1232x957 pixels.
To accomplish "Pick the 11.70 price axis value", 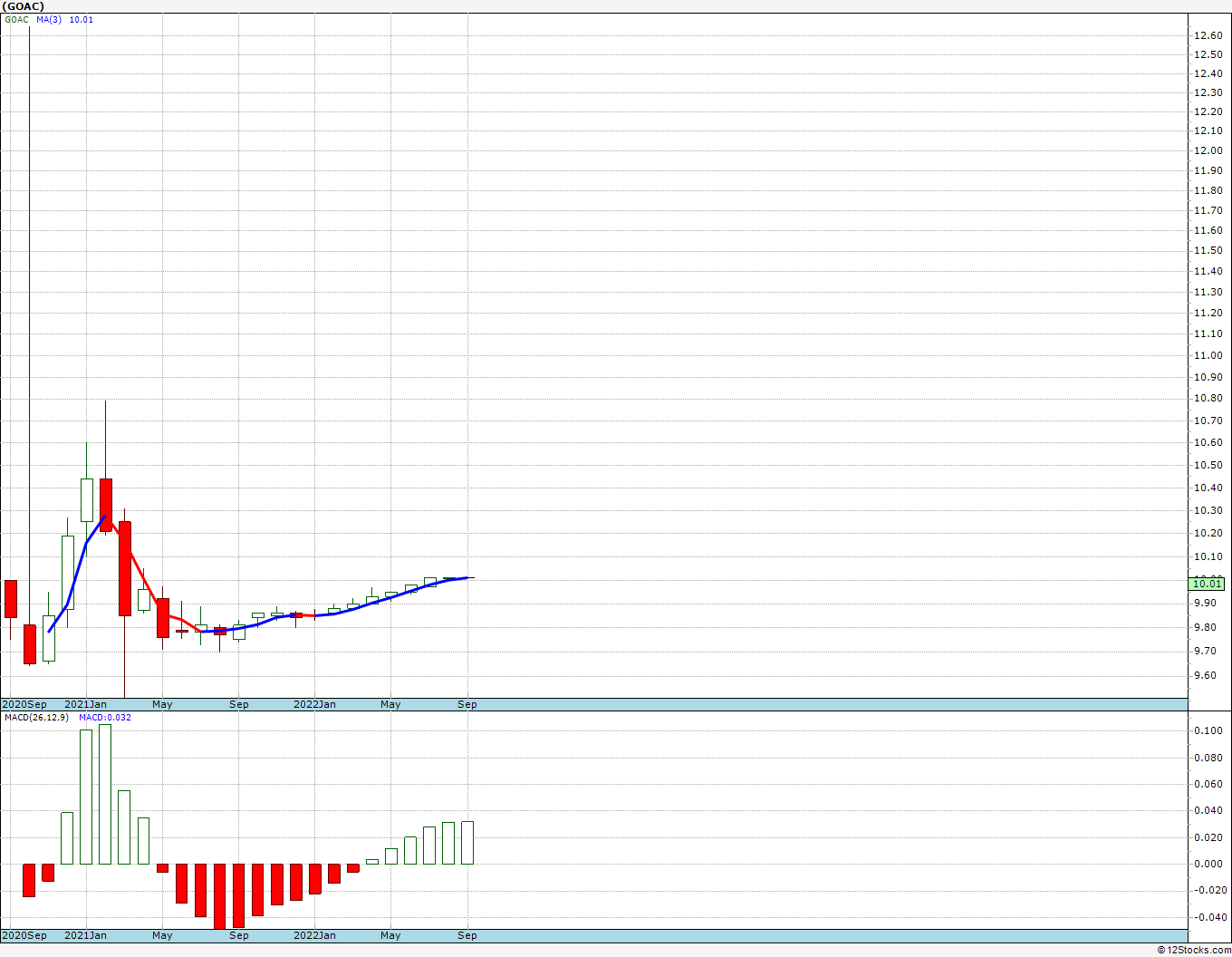I will click(x=1208, y=210).
